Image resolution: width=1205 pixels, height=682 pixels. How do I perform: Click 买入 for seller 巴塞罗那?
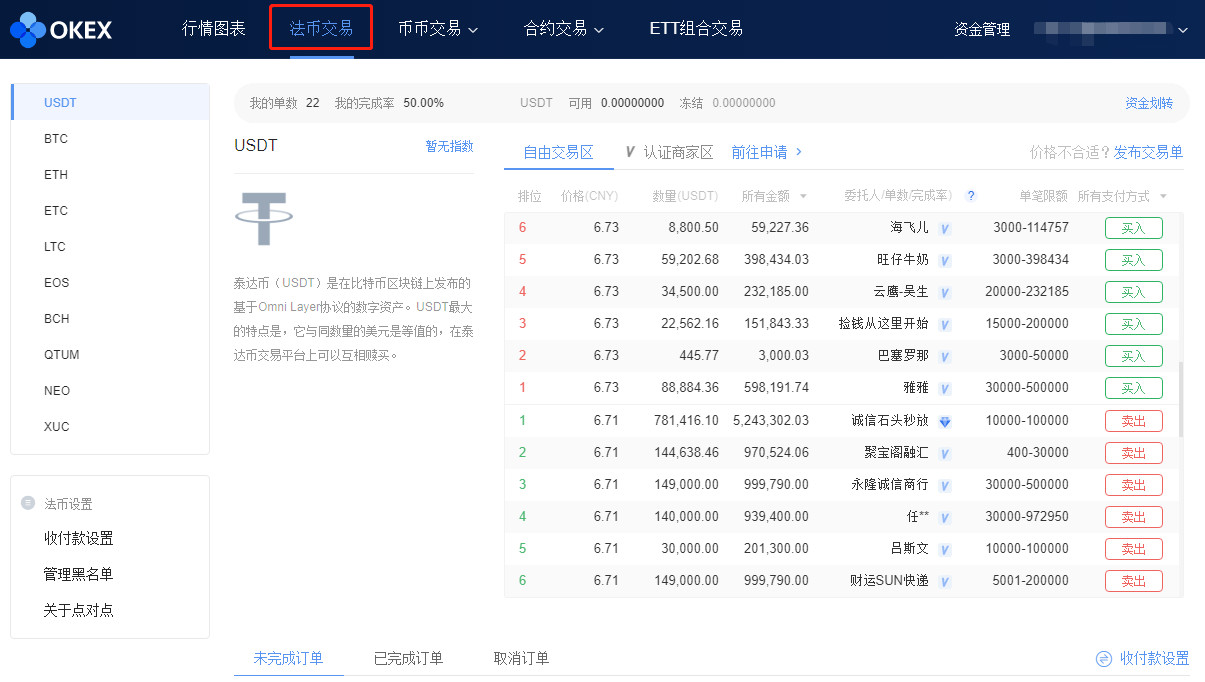pos(1133,356)
